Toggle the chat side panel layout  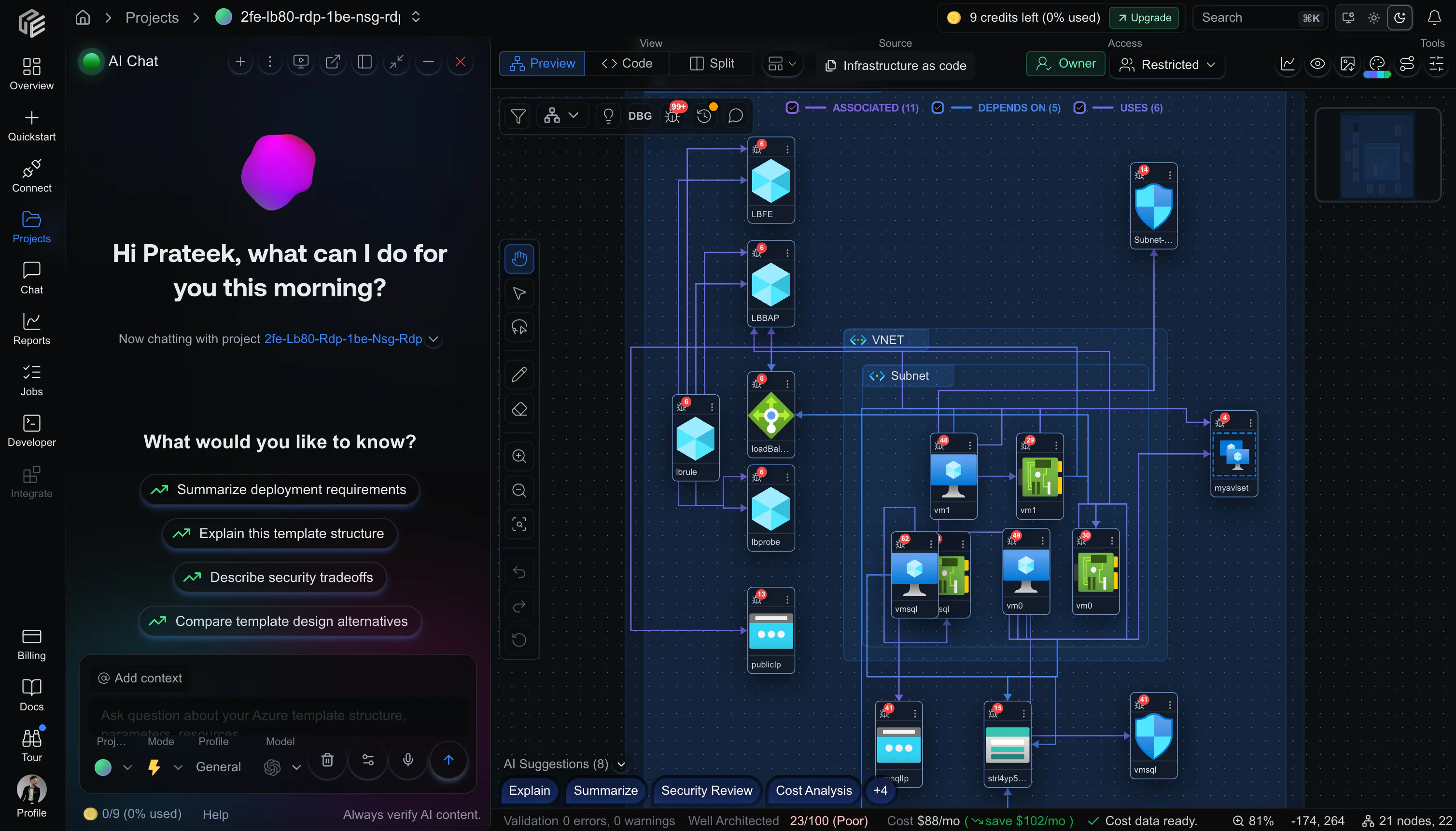pyautogui.click(x=364, y=62)
